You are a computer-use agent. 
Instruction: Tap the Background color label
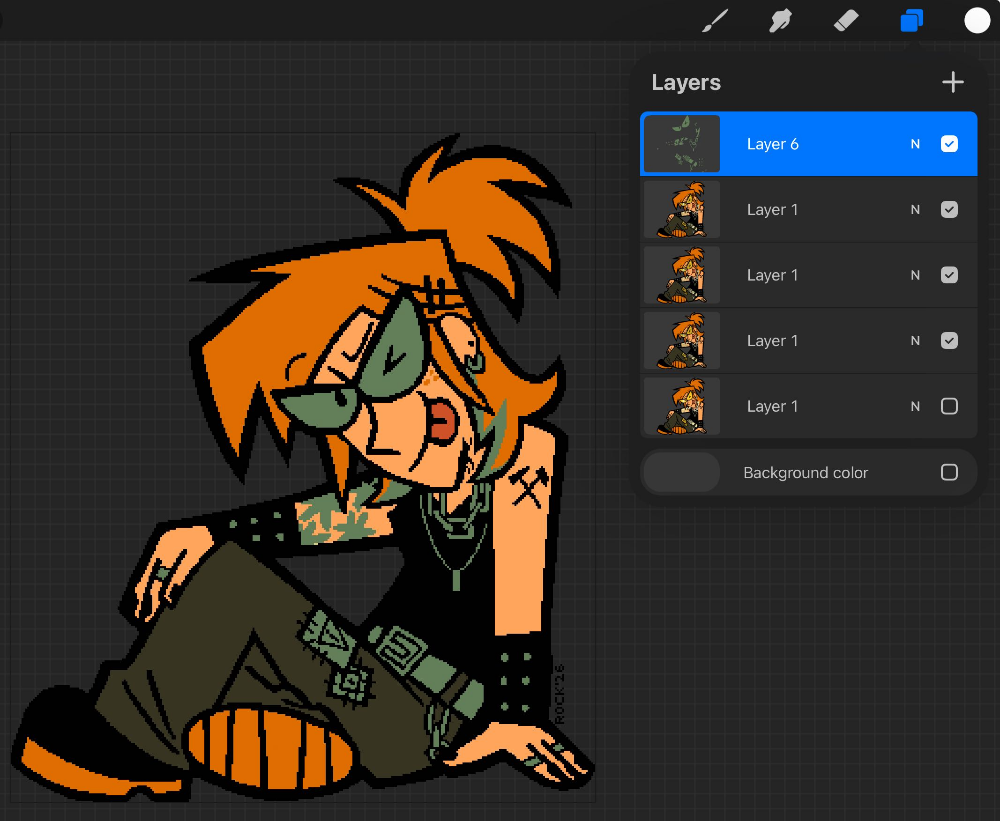805,472
